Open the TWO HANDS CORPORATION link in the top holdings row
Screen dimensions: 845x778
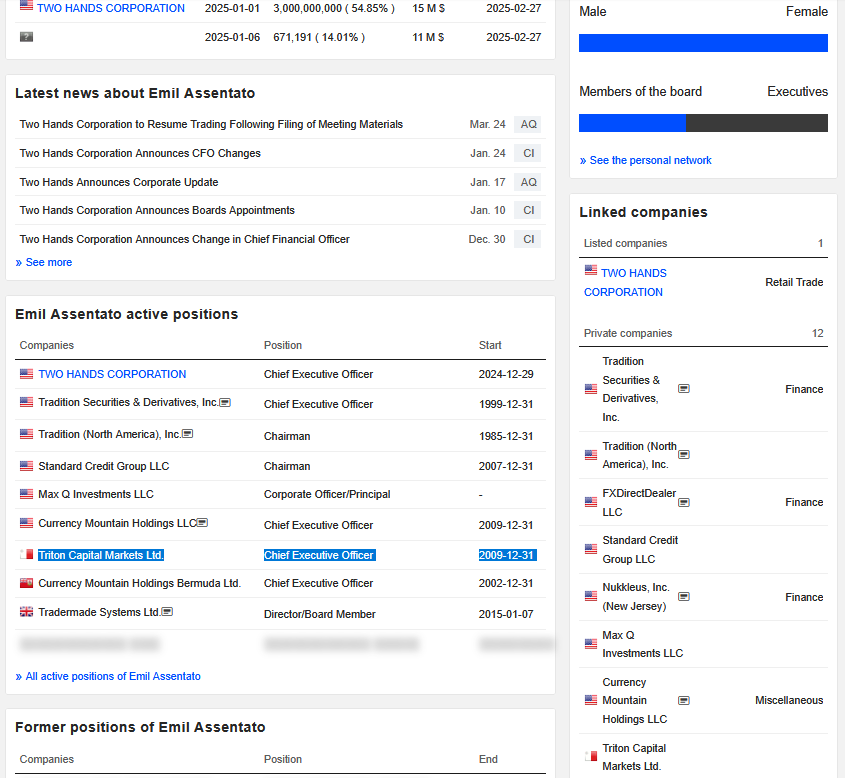(x=110, y=8)
